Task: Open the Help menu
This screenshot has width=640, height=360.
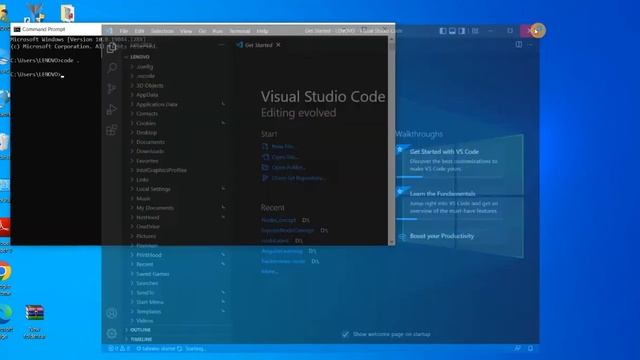Action: tap(262, 31)
